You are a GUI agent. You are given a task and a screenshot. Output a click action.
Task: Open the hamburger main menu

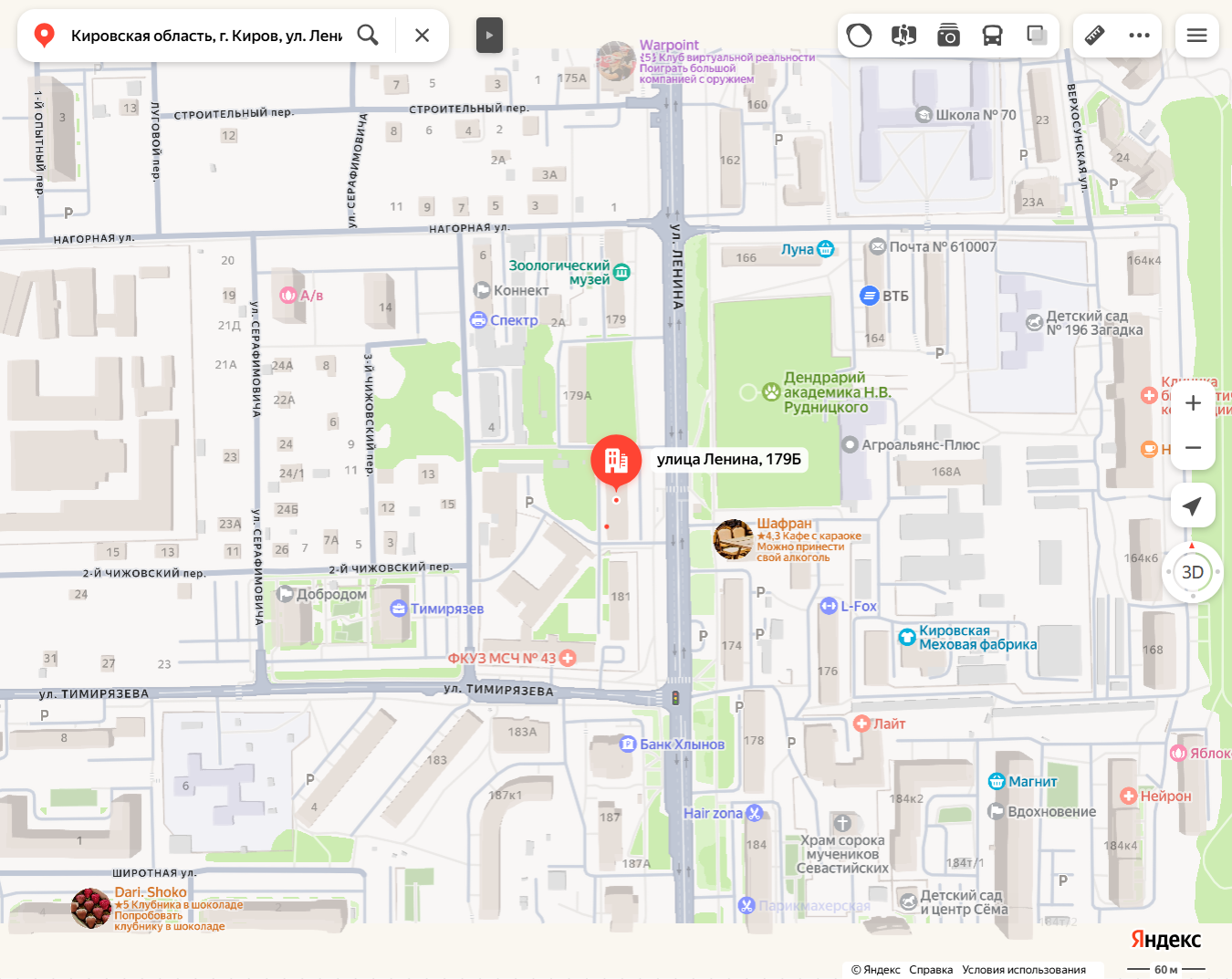[x=1196, y=36]
